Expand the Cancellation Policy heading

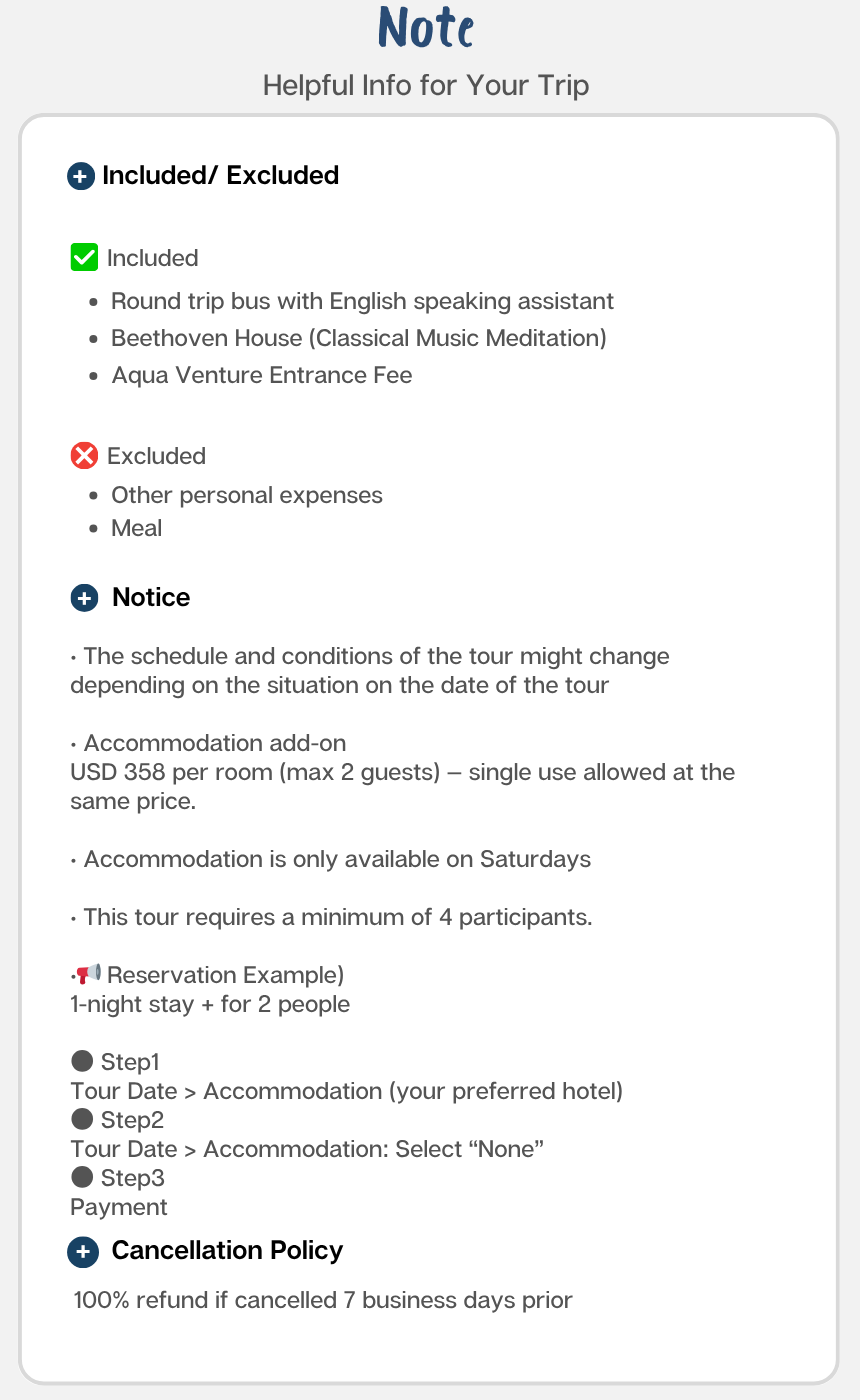[x=227, y=1250]
